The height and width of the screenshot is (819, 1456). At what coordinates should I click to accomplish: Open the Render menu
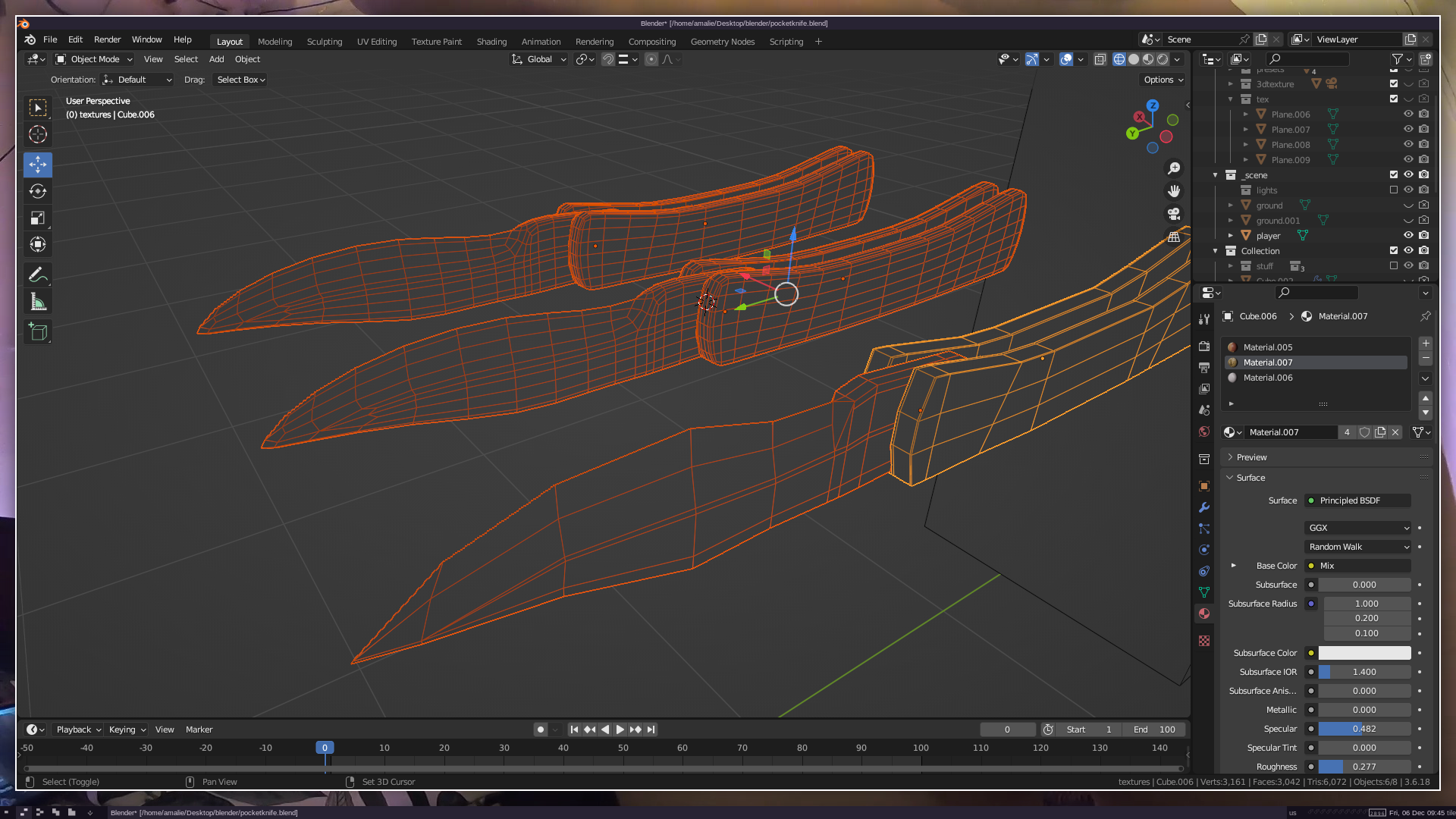[107, 39]
